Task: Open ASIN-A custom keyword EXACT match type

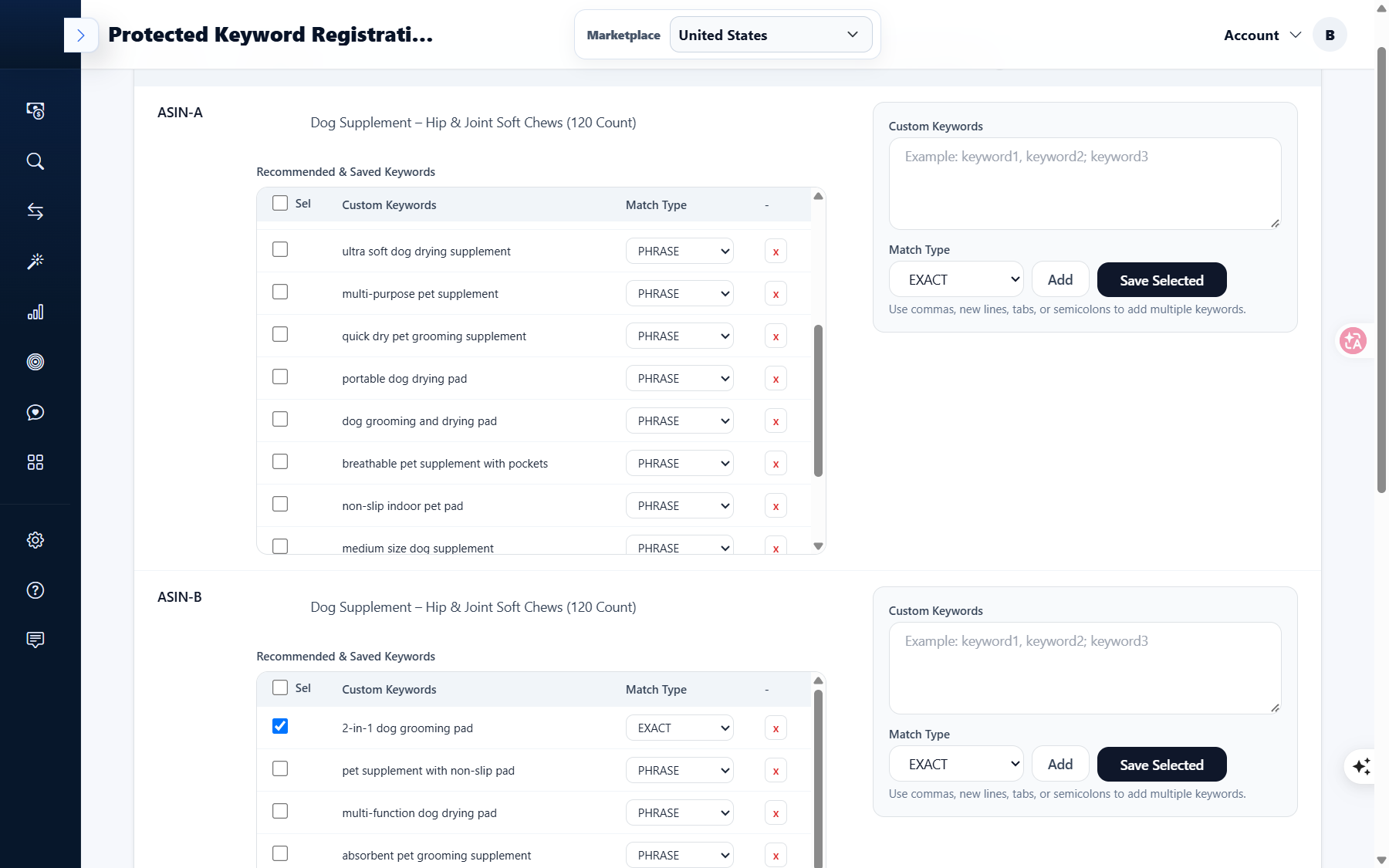Action: tap(956, 279)
